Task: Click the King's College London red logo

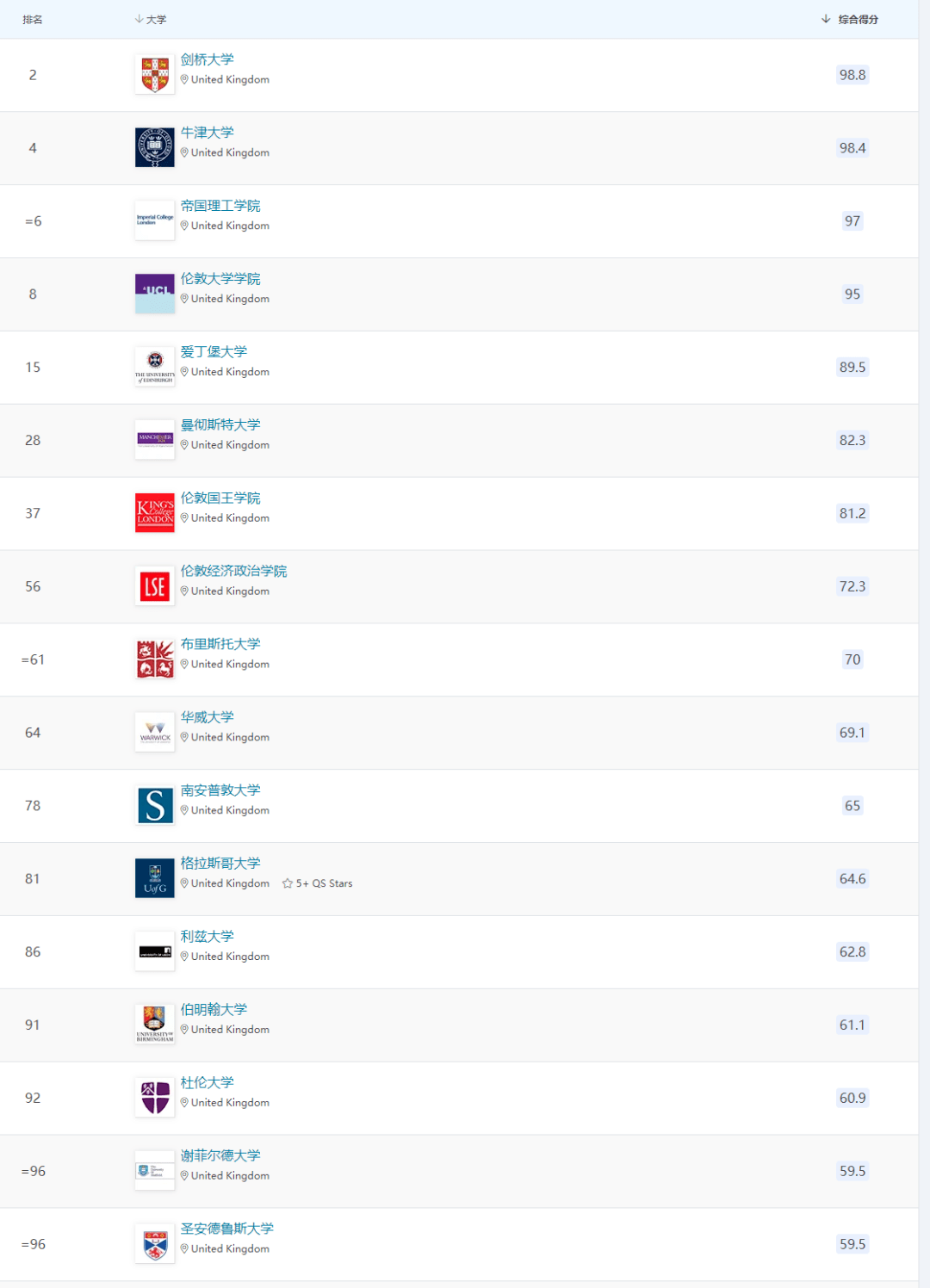Action: click(x=155, y=513)
